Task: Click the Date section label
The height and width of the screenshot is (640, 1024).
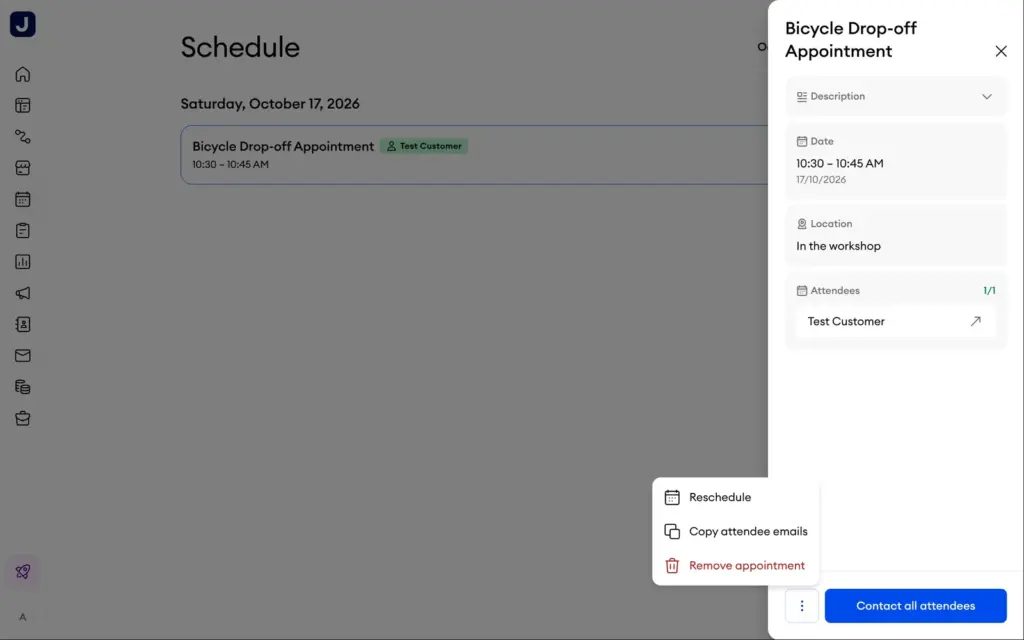Action: [x=822, y=141]
